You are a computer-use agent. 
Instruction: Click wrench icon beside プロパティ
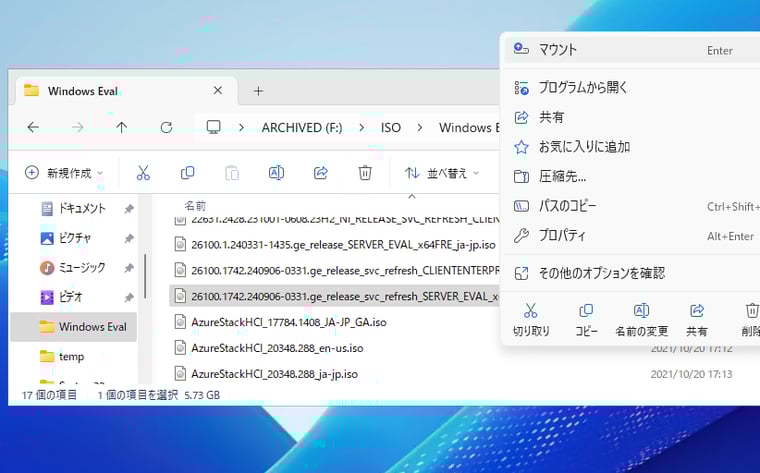(x=521, y=236)
